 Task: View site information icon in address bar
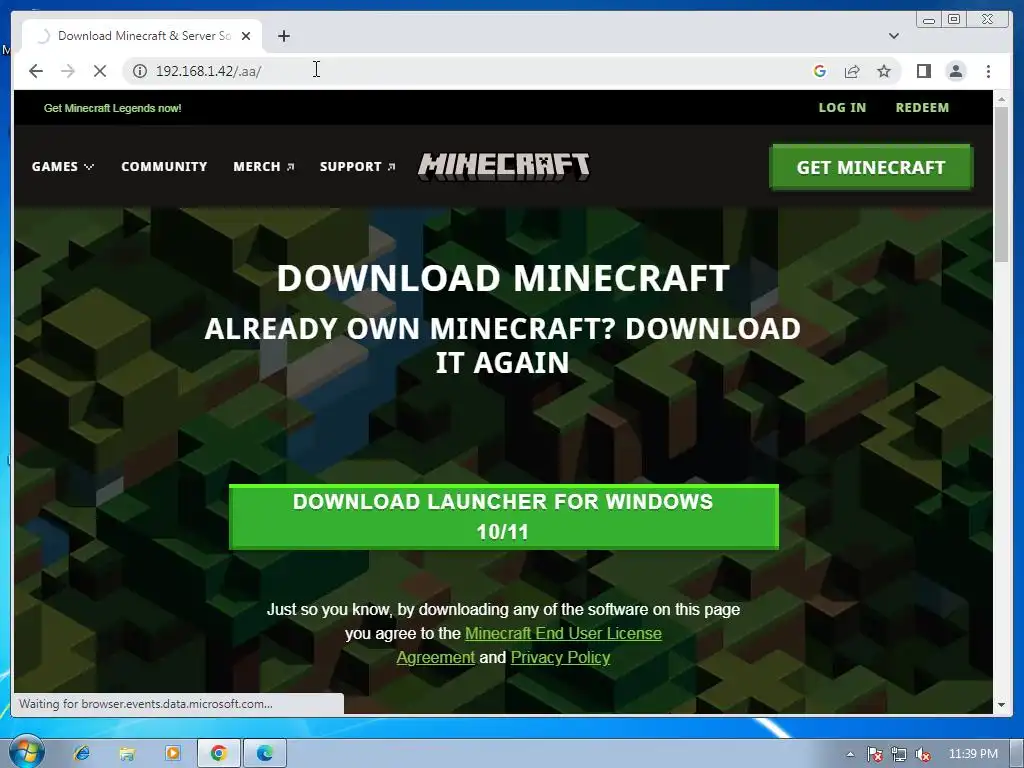pos(140,71)
